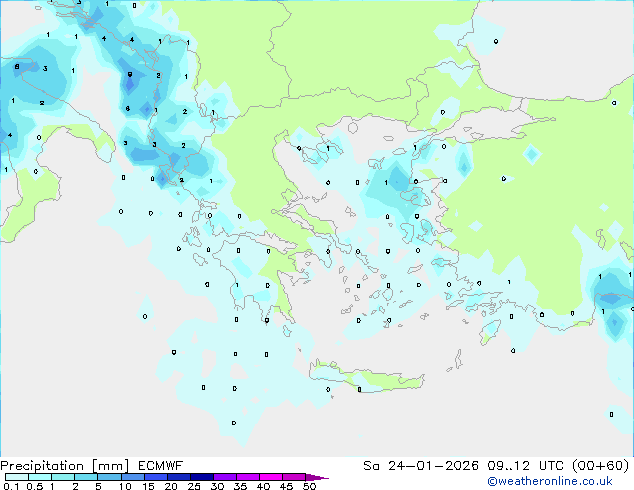Click the '50' legend scale label

pyautogui.click(x=309, y=486)
